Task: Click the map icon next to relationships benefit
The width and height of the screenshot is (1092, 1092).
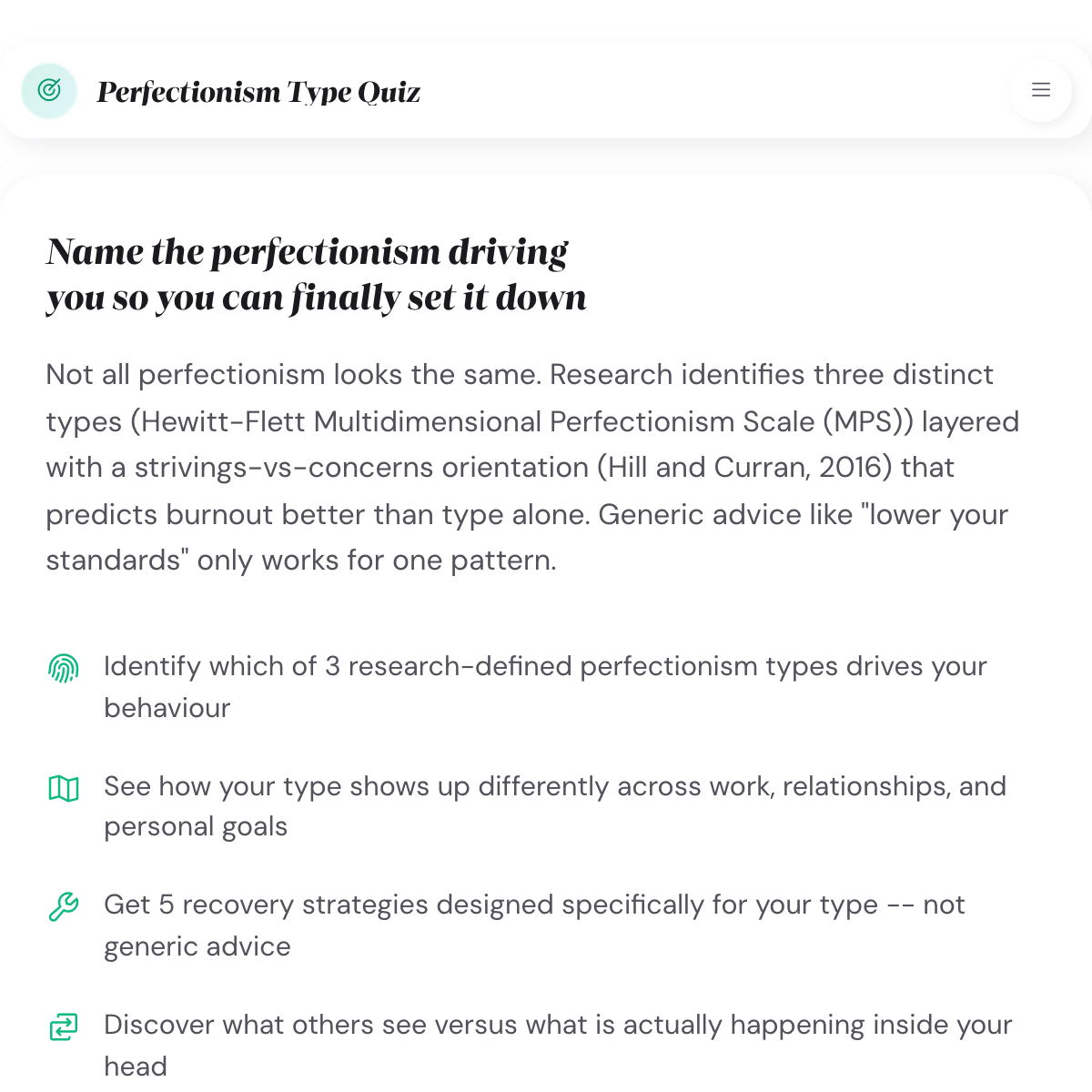Action: [x=63, y=788]
